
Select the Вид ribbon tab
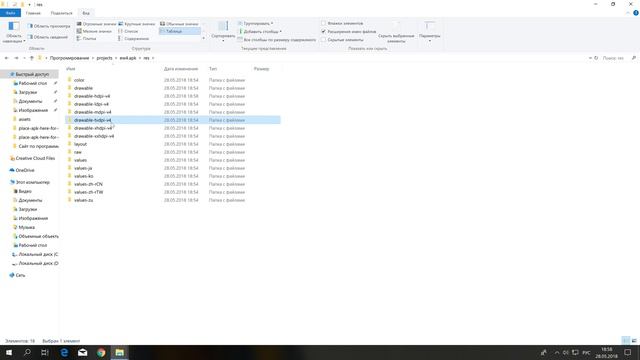pyautogui.click(x=86, y=13)
